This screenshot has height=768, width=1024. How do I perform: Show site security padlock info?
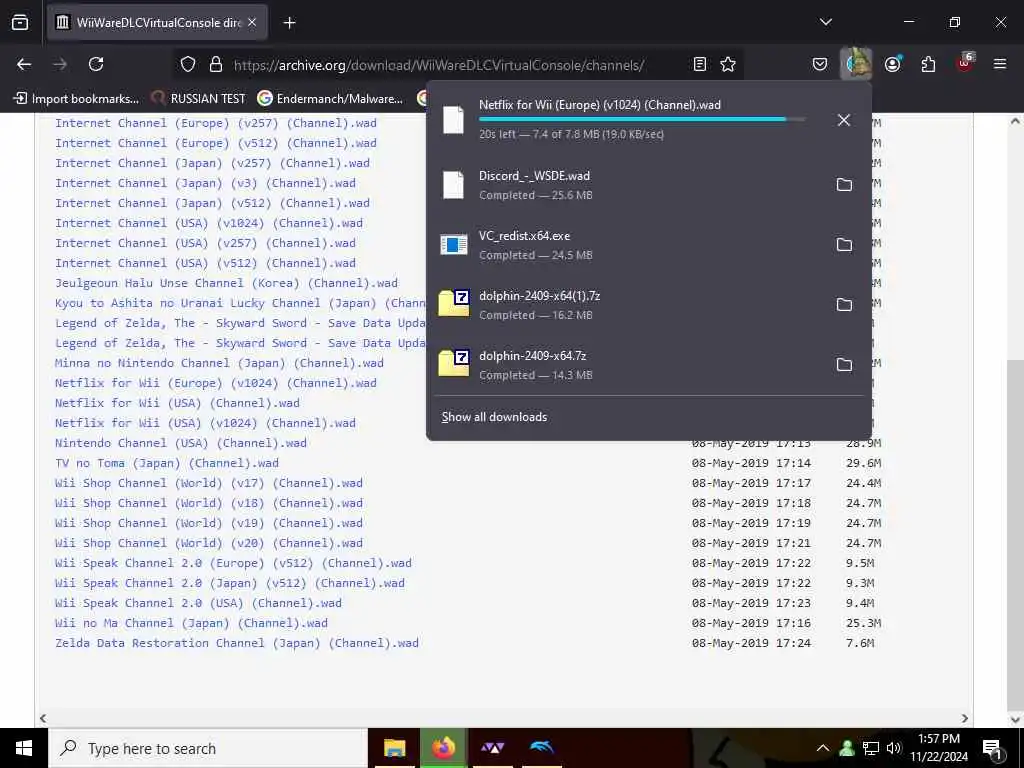(216, 64)
